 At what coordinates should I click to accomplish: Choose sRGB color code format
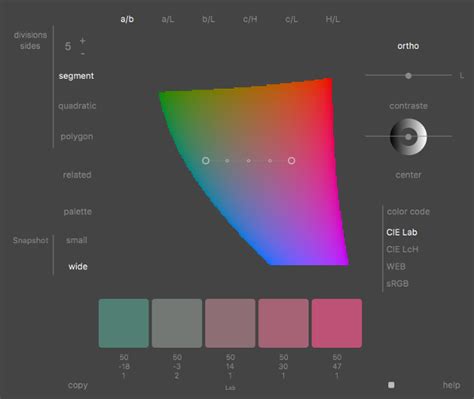click(397, 284)
